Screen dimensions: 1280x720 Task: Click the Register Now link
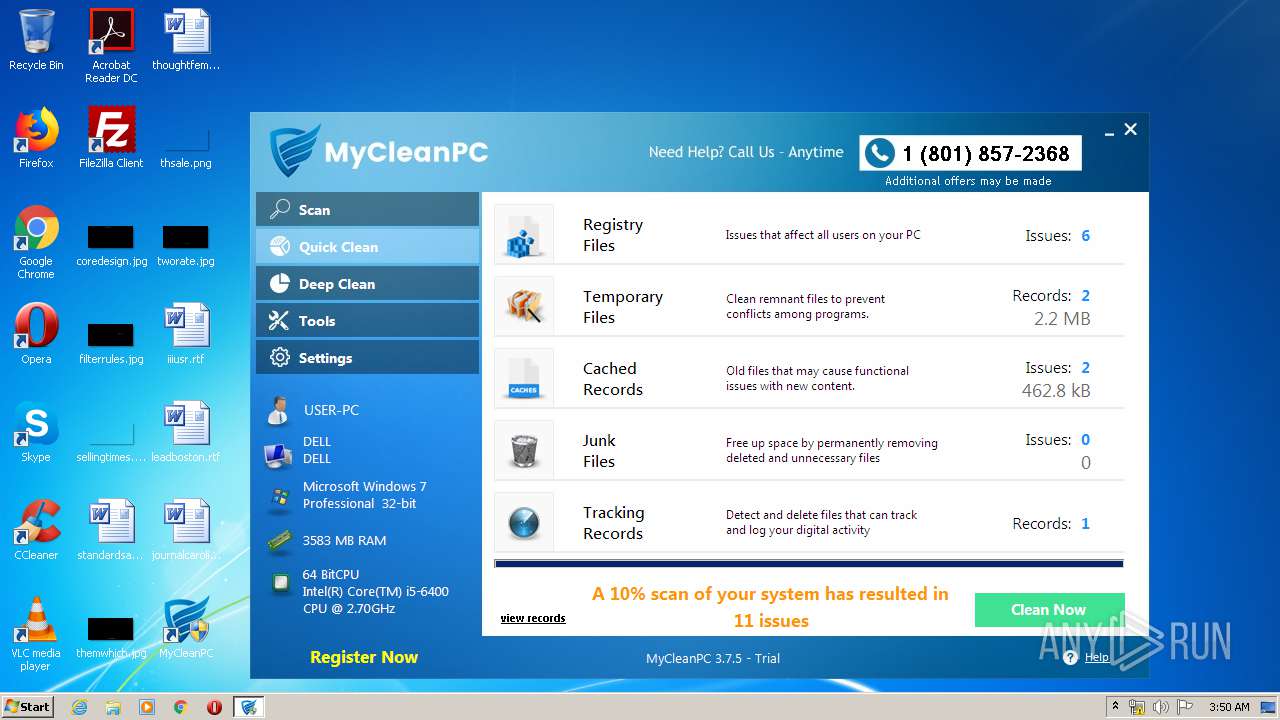point(364,657)
